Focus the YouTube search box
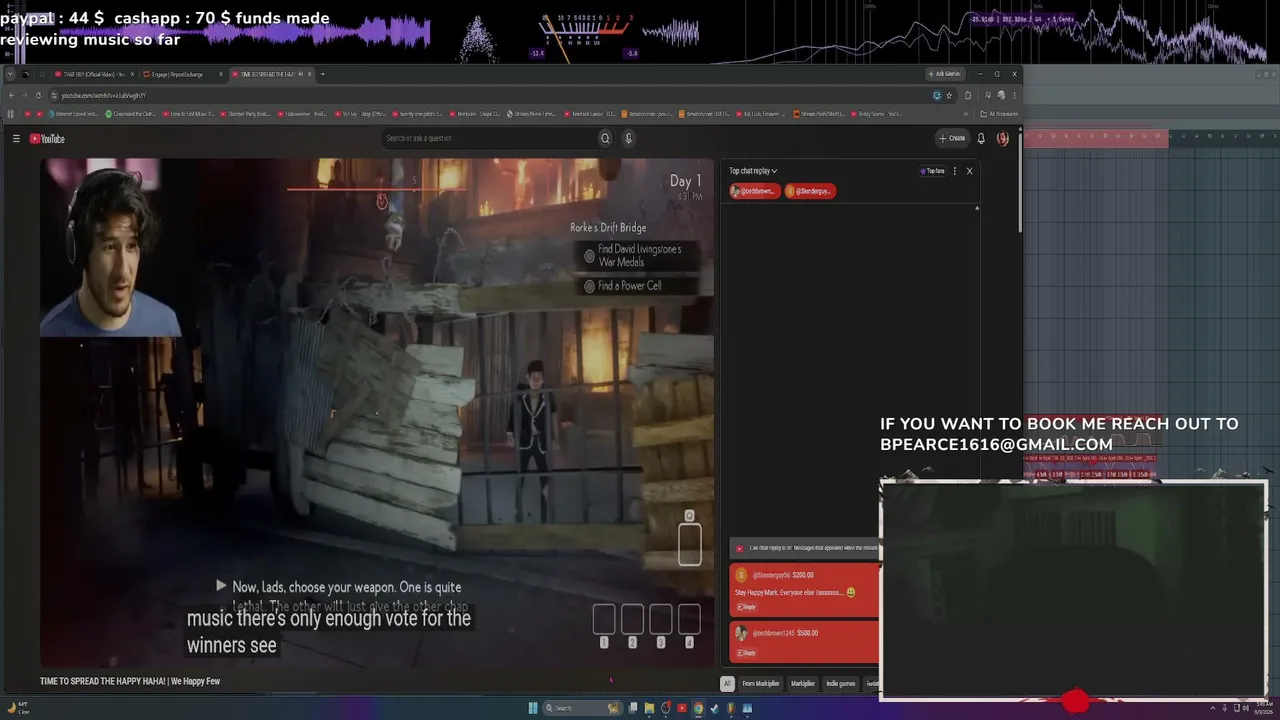The width and height of the screenshot is (1280, 720). pos(490,139)
